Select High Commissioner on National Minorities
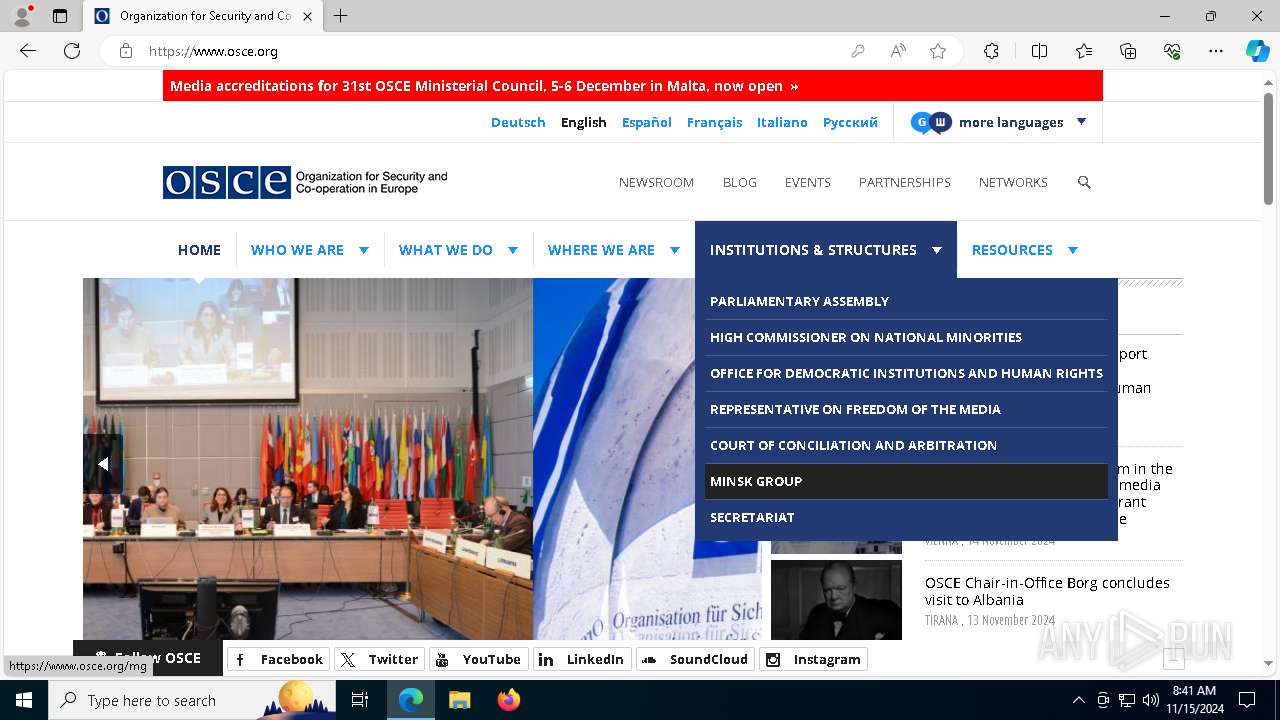Viewport: 1280px width, 720px height. 906,337
